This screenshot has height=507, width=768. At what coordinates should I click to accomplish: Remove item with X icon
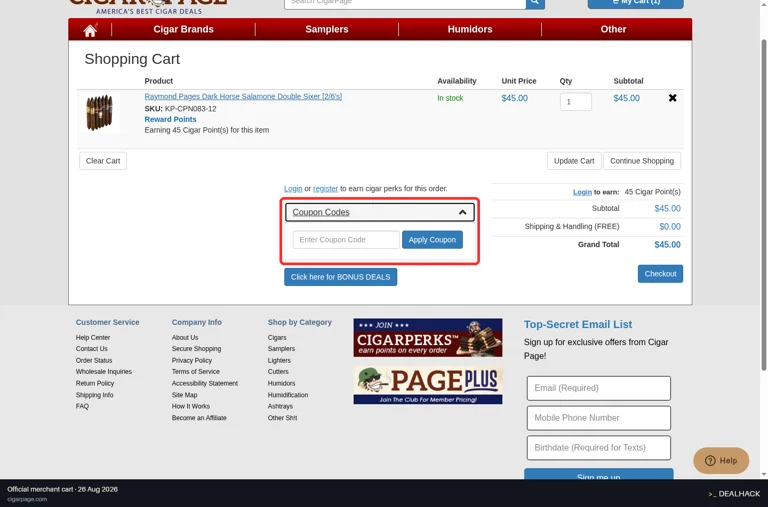(672, 98)
